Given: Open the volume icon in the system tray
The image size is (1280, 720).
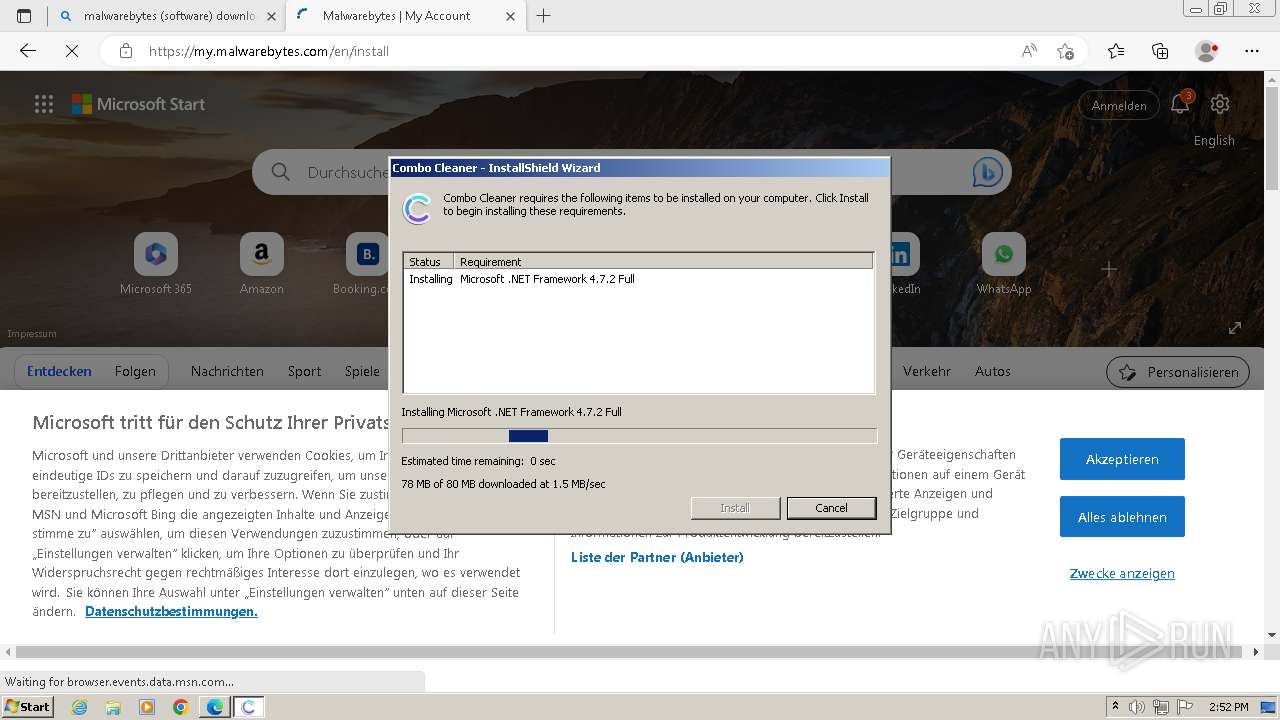Looking at the screenshot, I should click(x=1137, y=707).
